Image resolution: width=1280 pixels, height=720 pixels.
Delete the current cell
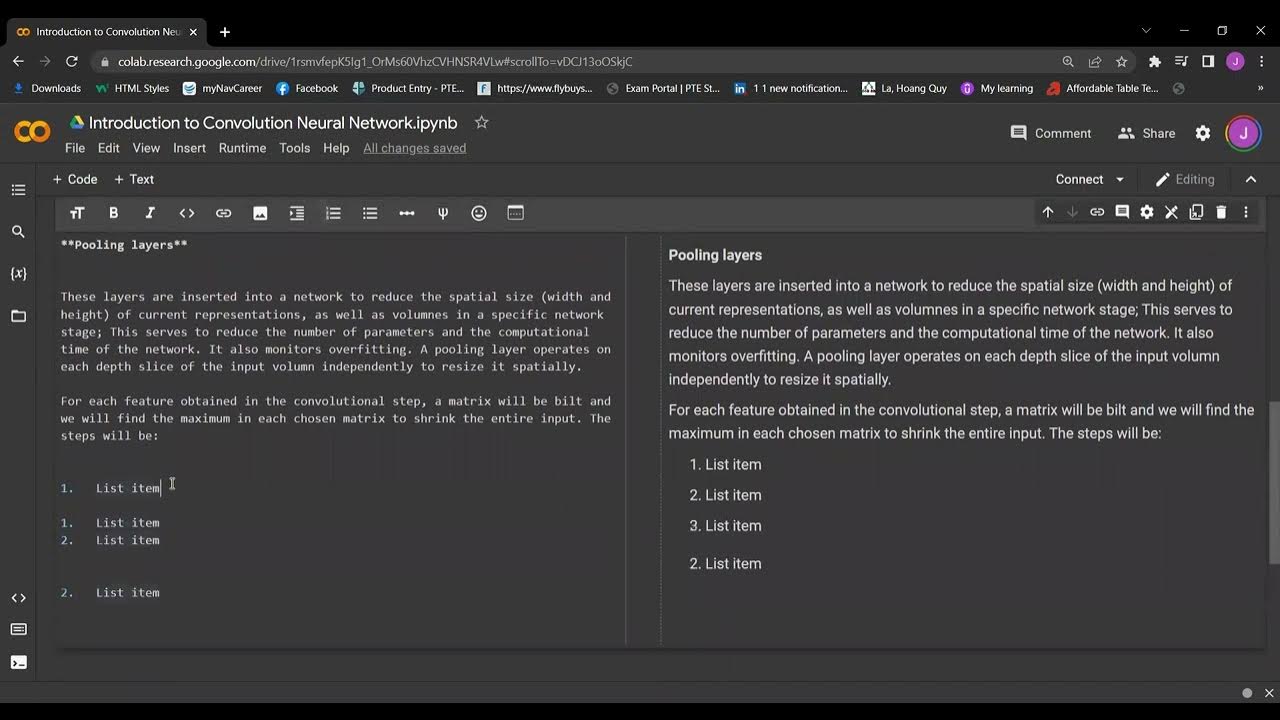1221,212
